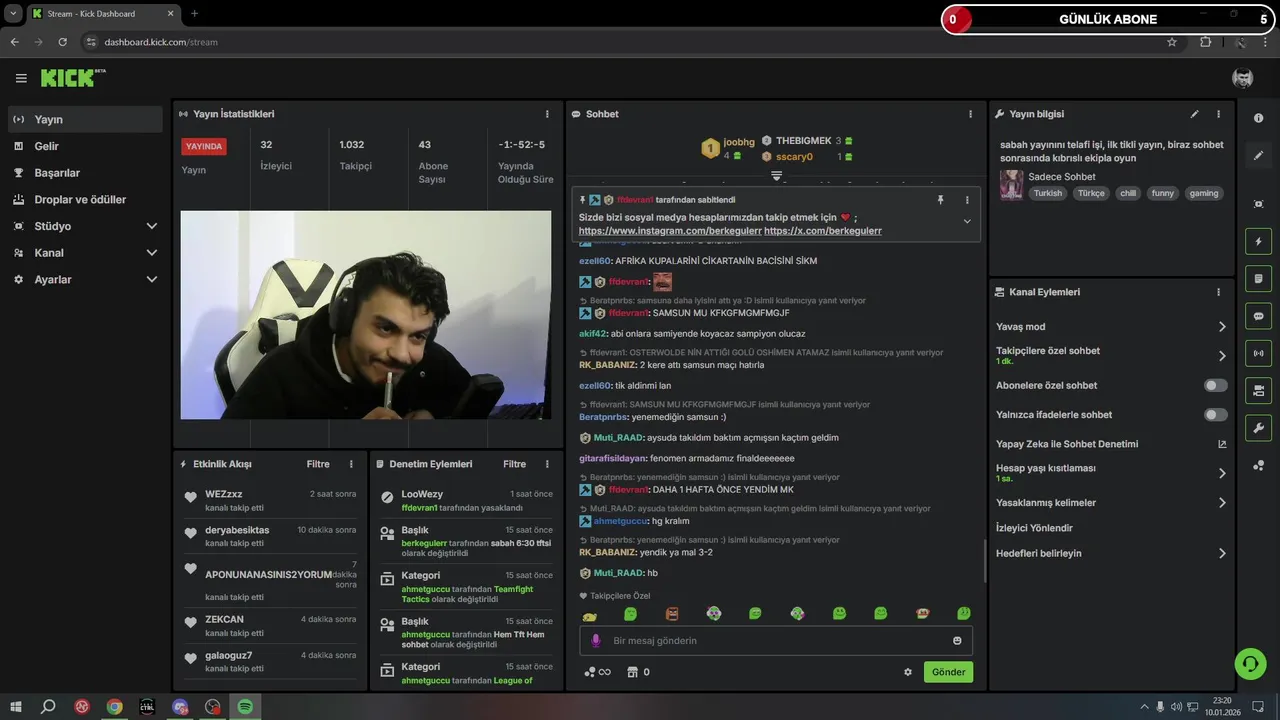Click the Gönder send button
The height and width of the screenshot is (720, 1280).
pos(948,672)
